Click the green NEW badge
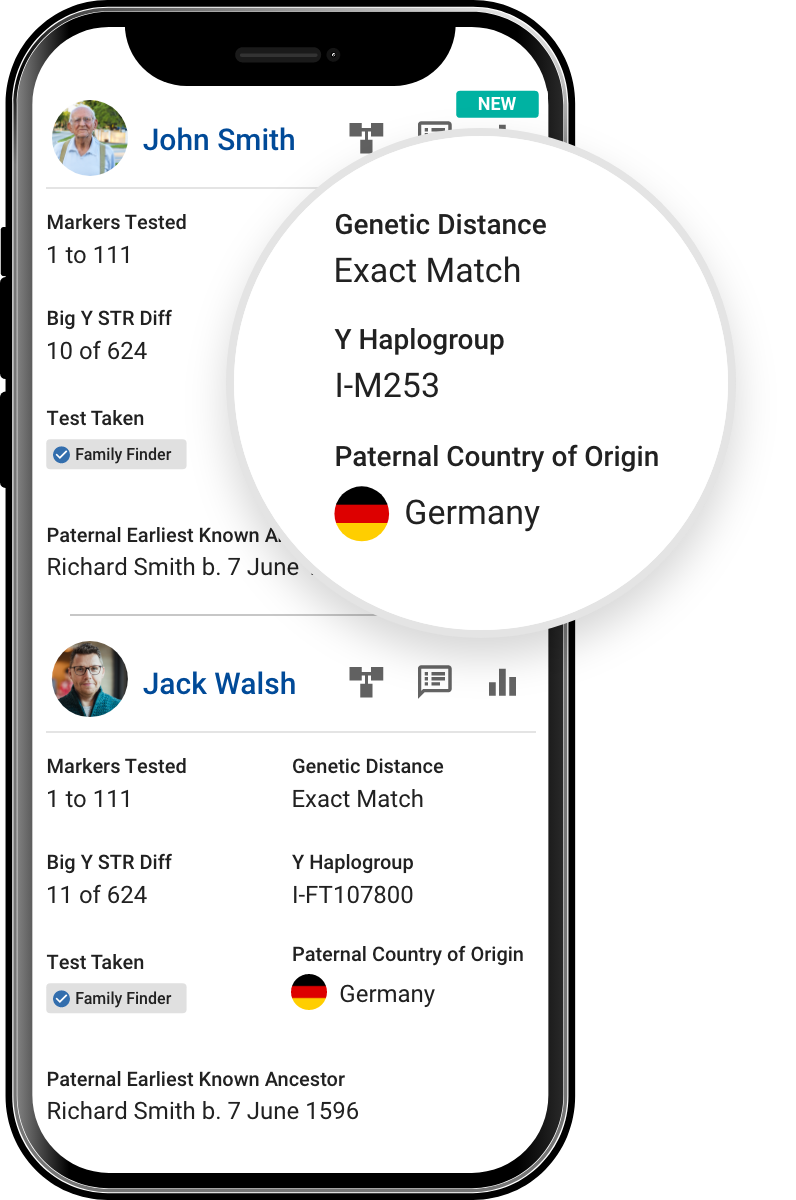Viewport: 796px width, 1200px height. 497,104
